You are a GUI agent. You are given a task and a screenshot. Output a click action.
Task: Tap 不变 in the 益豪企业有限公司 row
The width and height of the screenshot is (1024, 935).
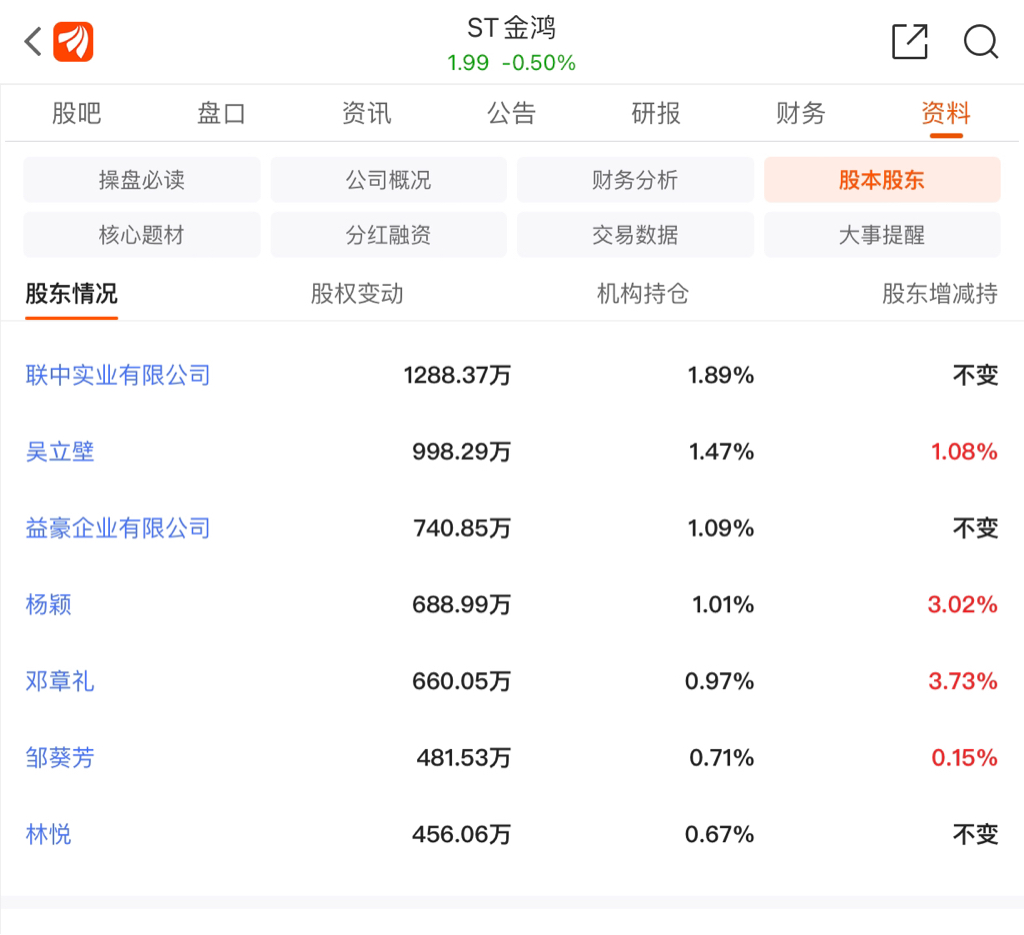coord(976,528)
